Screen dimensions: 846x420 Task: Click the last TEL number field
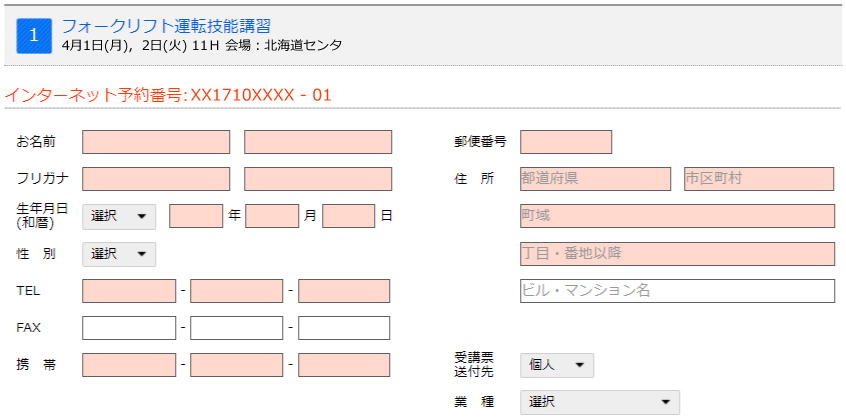344,291
